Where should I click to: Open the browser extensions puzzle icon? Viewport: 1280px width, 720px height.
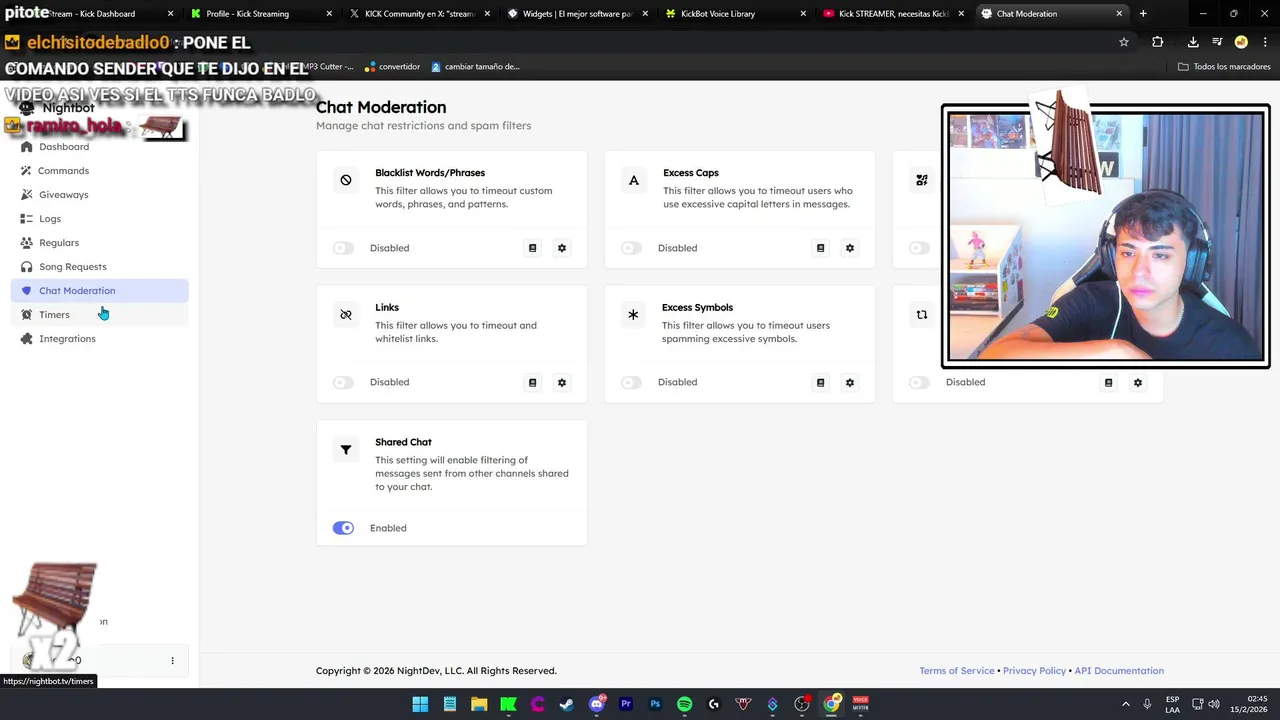1158,42
